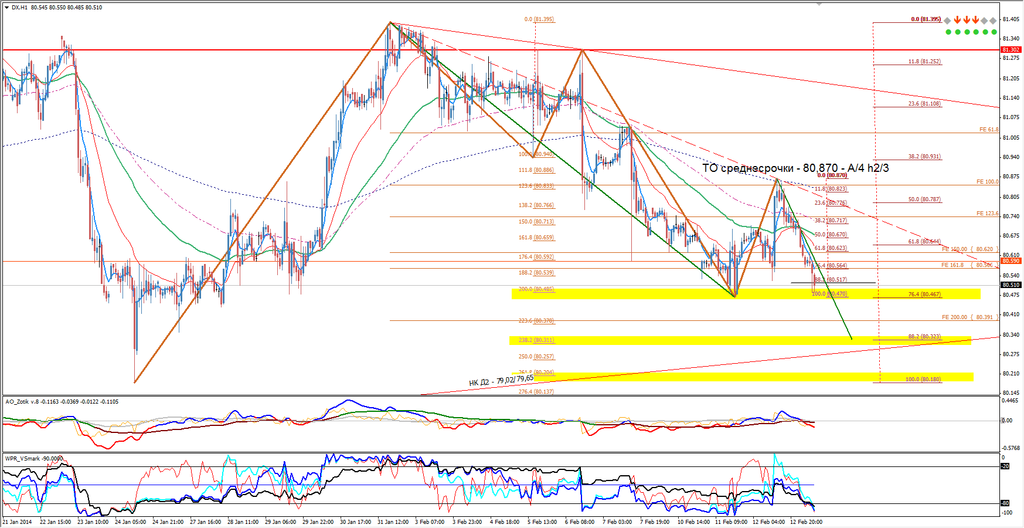Click the leftmost green dot indicator

[948, 32]
